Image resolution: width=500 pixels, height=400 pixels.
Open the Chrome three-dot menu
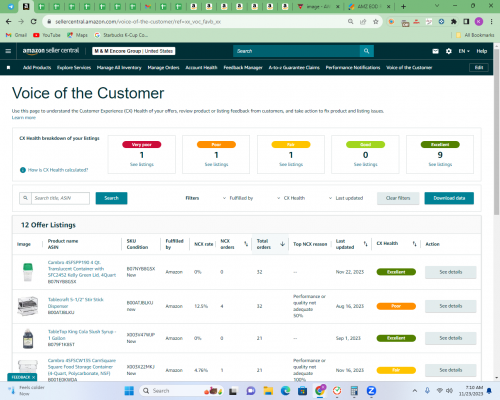(491, 22)
